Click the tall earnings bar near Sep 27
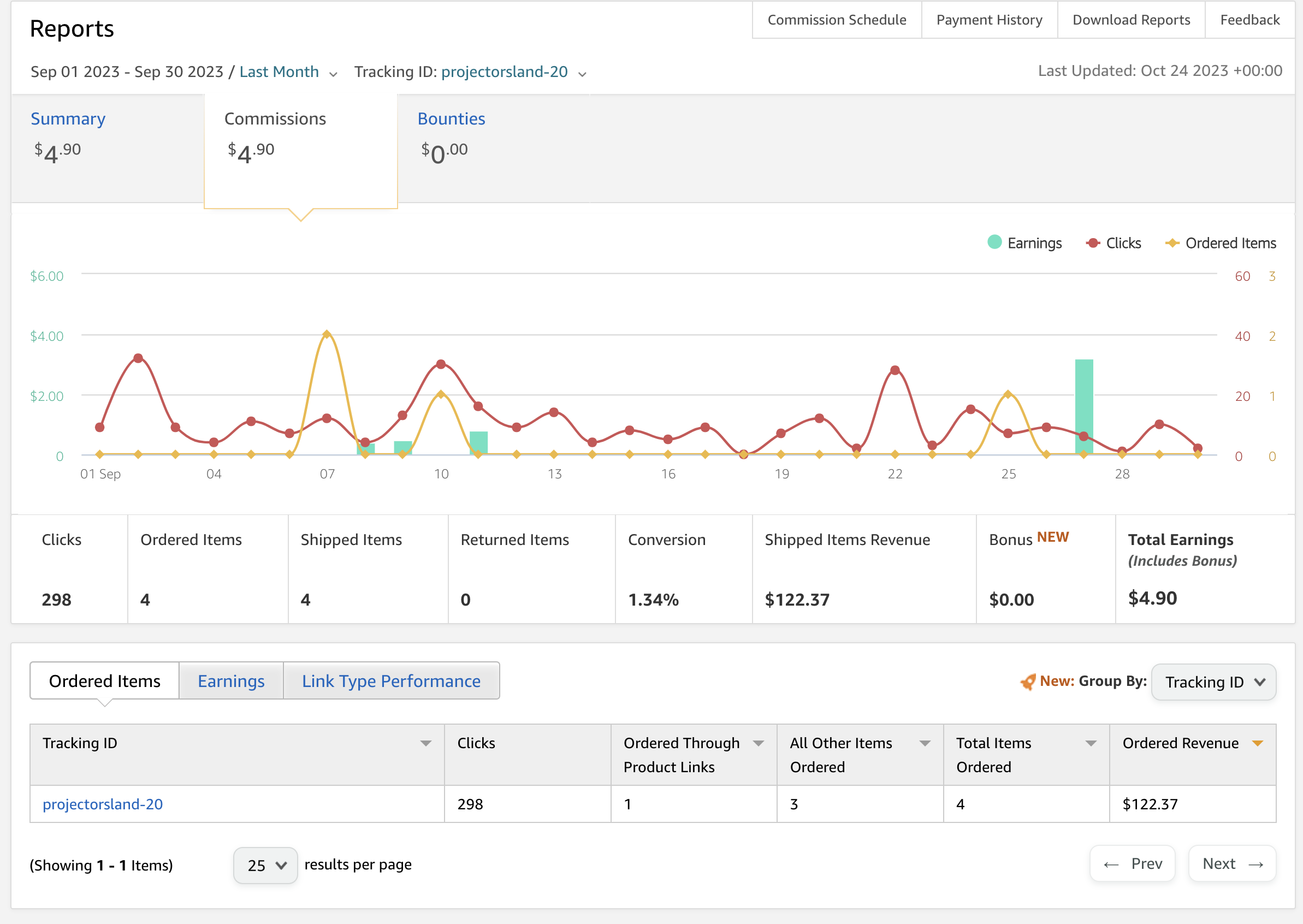Image resolution: width=1303 pixels, height=924 pixels. [1084, 407]
